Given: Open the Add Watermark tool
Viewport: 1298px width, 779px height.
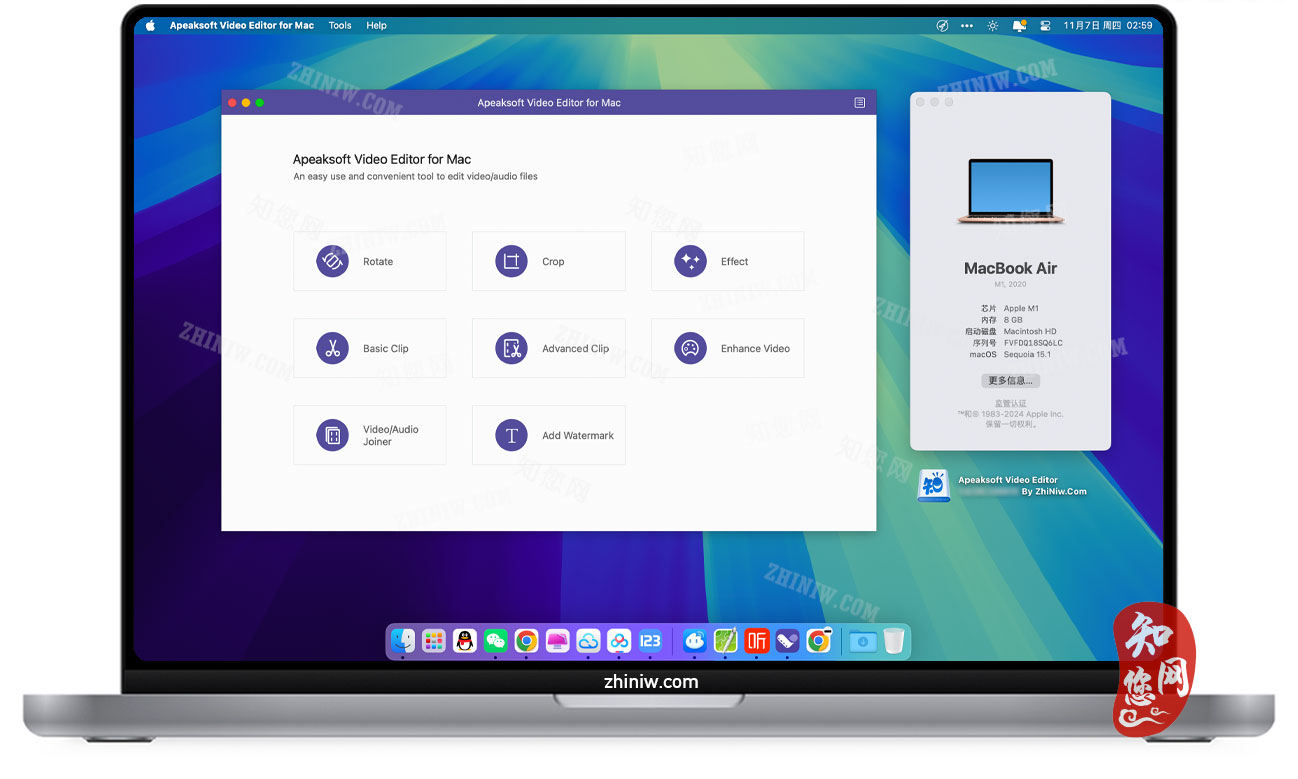Looking at the screenshot, I should (x=549, y=436).
